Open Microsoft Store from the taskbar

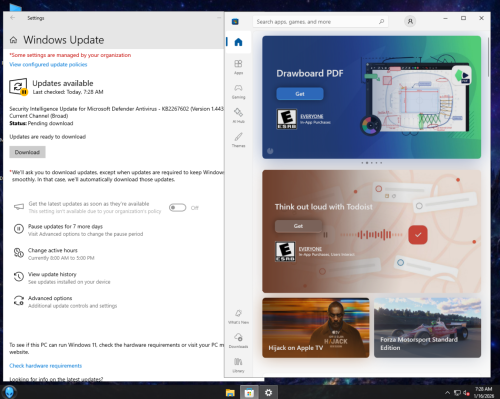pyautogui.click(x=249, y=392)
